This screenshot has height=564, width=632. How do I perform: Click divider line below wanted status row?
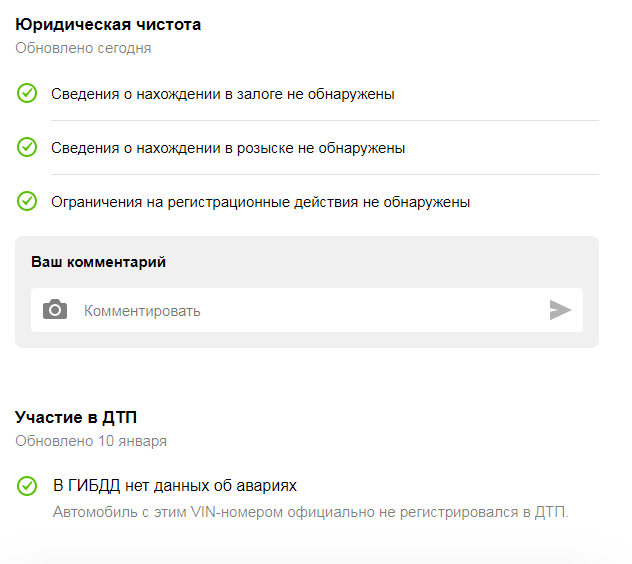coord(324,175)
